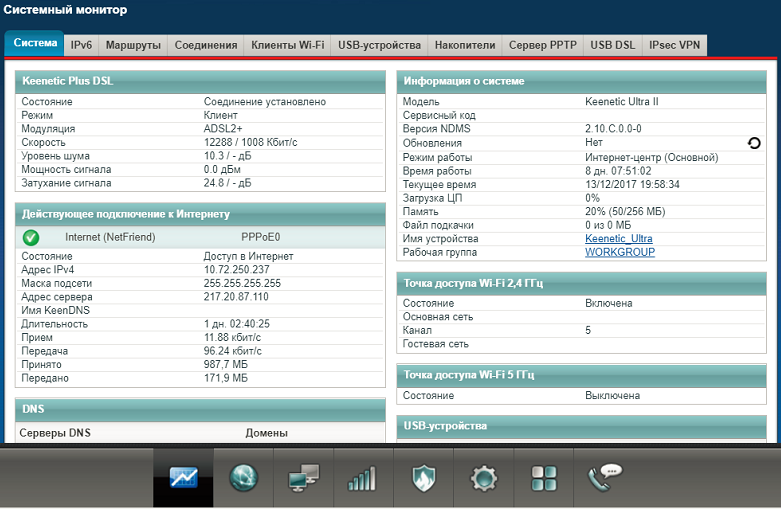Click the refresh updates icon
The width and height of the screenshot is (781, 509).
(x=754, y=143)
